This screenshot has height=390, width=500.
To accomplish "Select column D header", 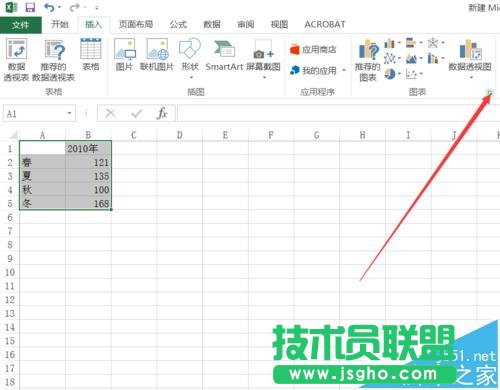I will [180, 135].
